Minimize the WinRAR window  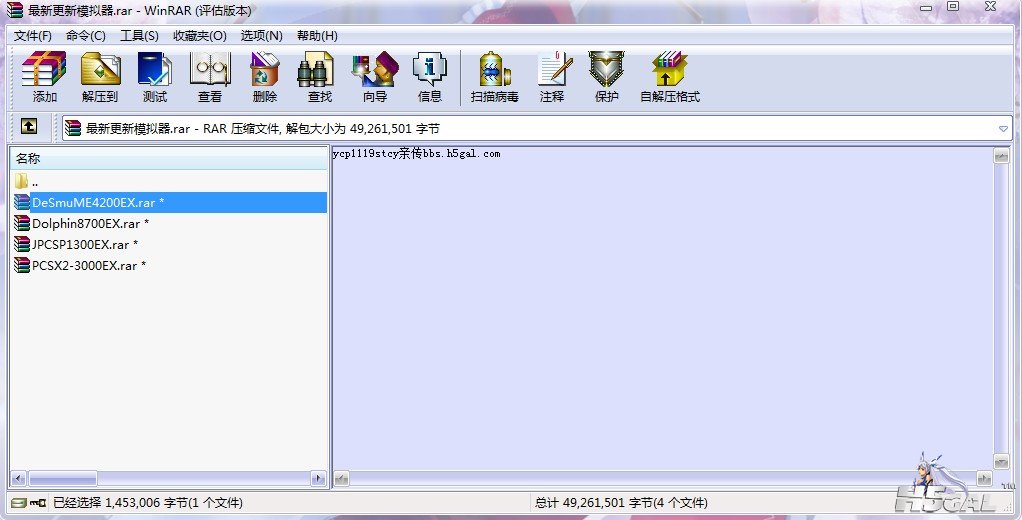926,7
